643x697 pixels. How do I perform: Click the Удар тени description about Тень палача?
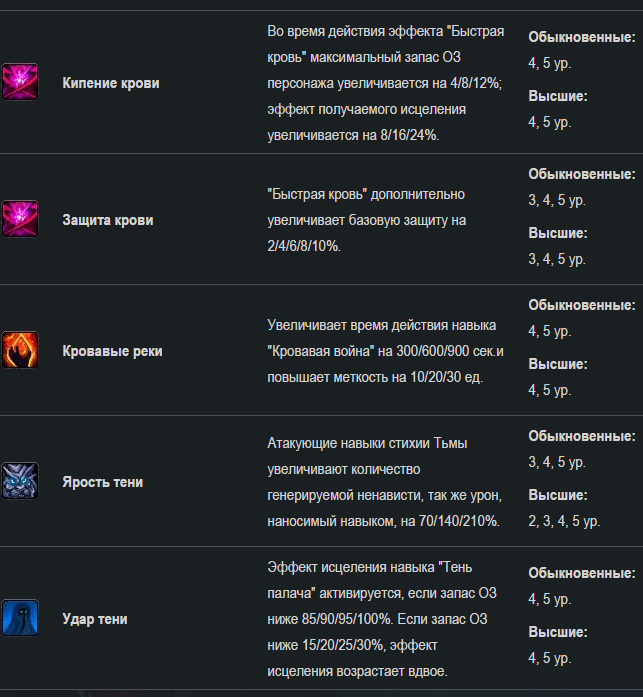click(382, 619)
